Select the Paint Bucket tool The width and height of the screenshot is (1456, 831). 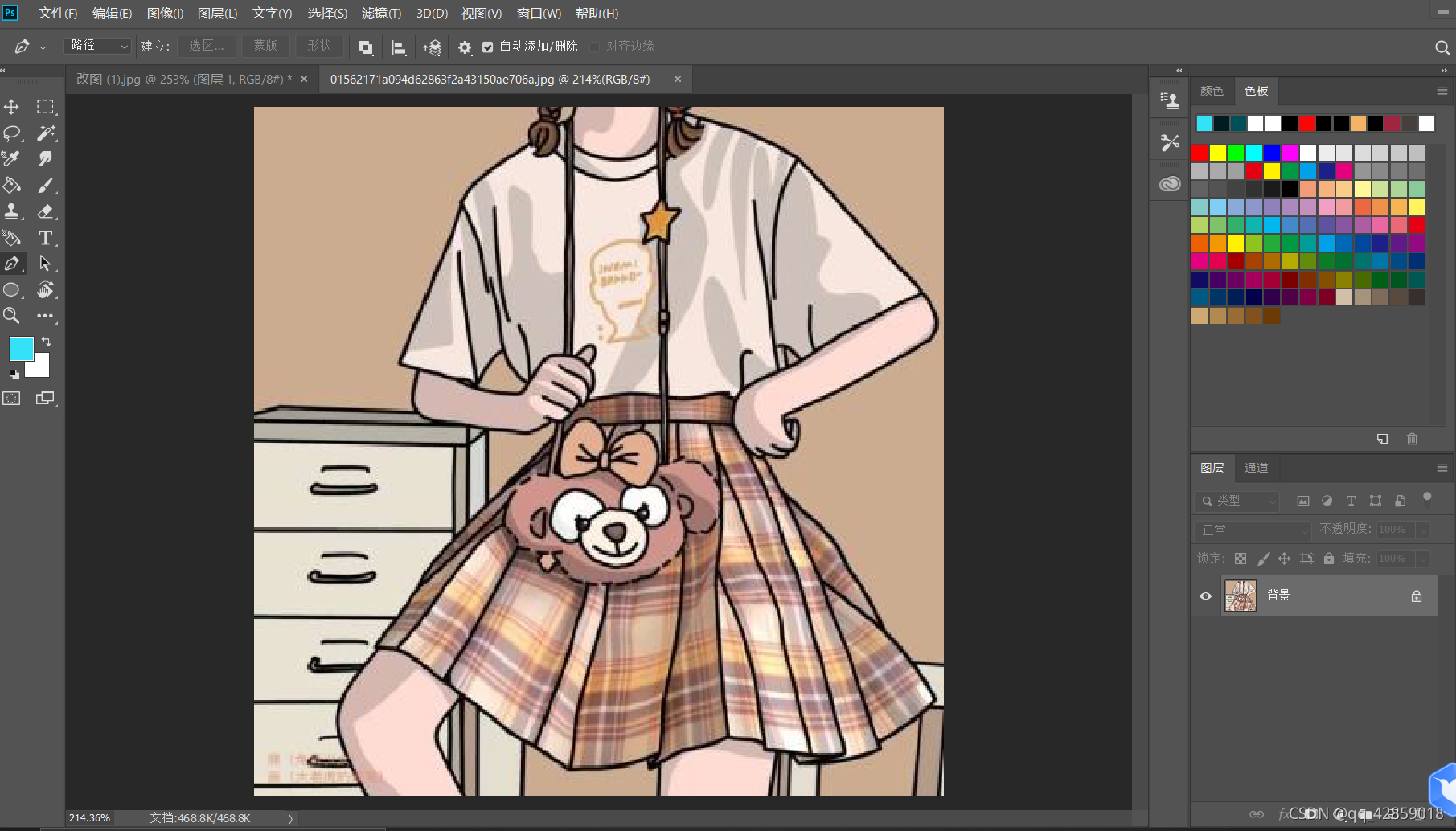click(x=12, y=186)
